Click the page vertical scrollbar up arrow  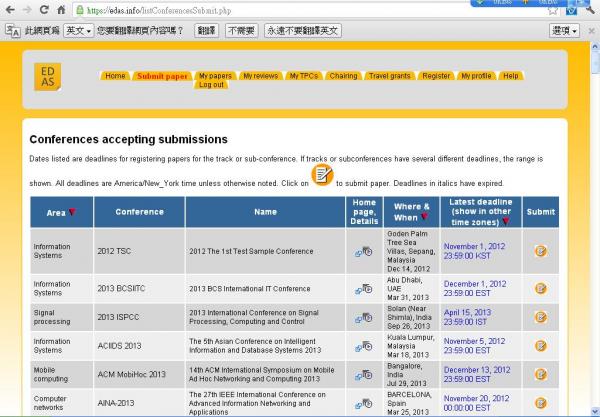tap(595, 46)
